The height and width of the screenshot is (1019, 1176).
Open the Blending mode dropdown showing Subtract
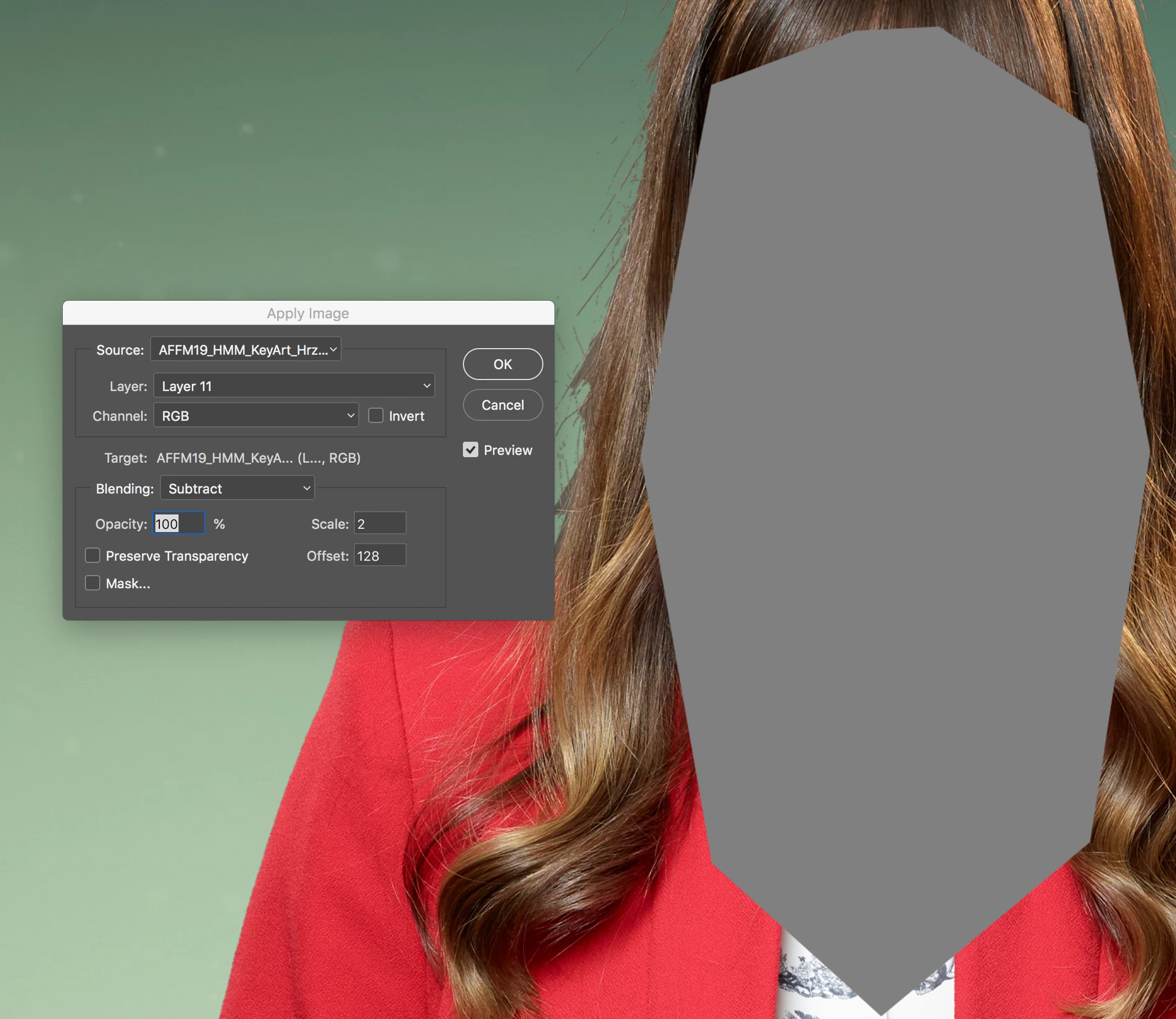[x=238, y=489]
